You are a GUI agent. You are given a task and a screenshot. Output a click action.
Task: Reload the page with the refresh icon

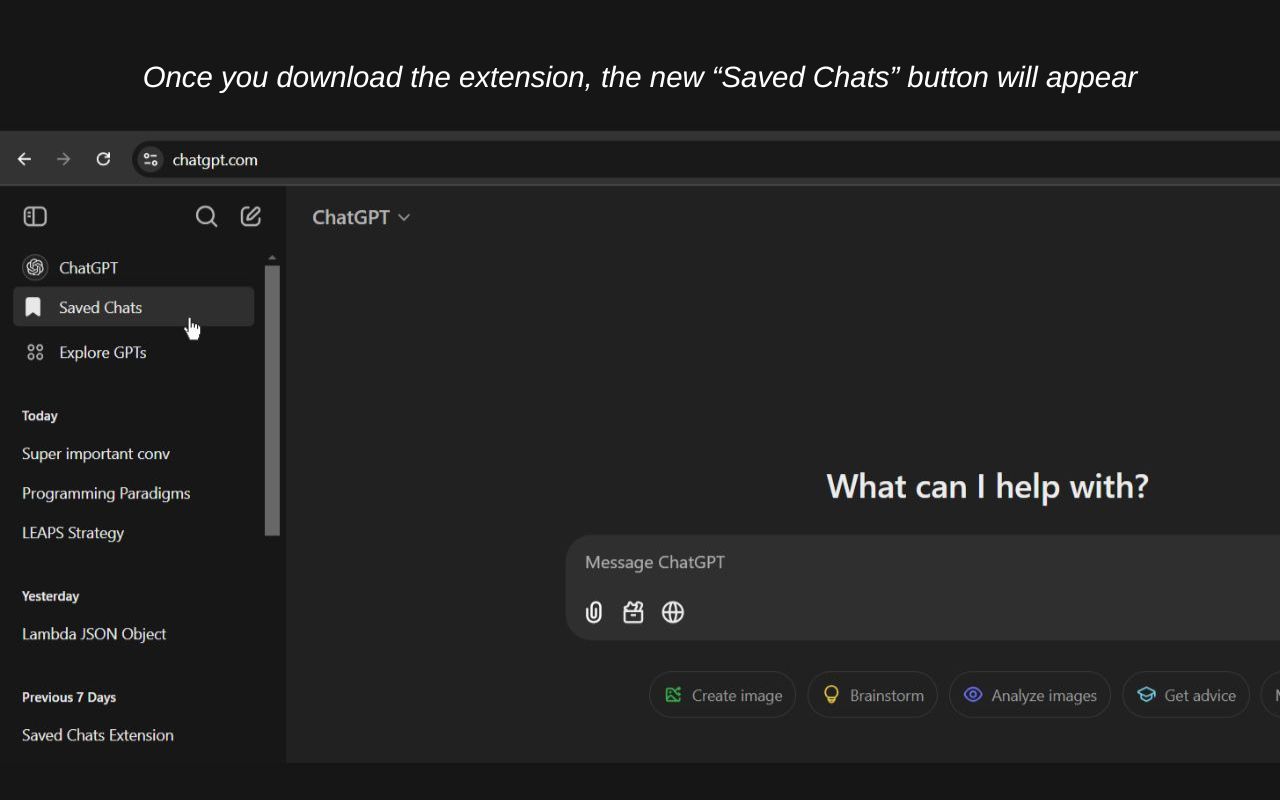(x=103, y=158)
